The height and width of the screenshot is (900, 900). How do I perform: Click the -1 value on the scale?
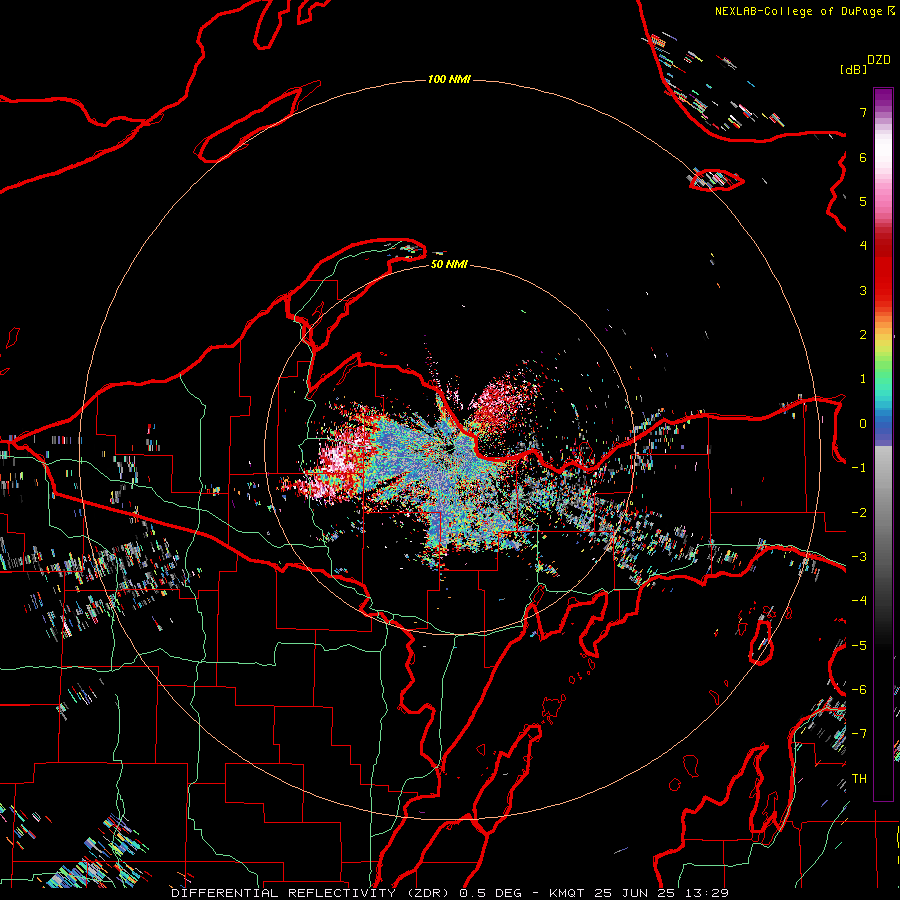[859, 468]
